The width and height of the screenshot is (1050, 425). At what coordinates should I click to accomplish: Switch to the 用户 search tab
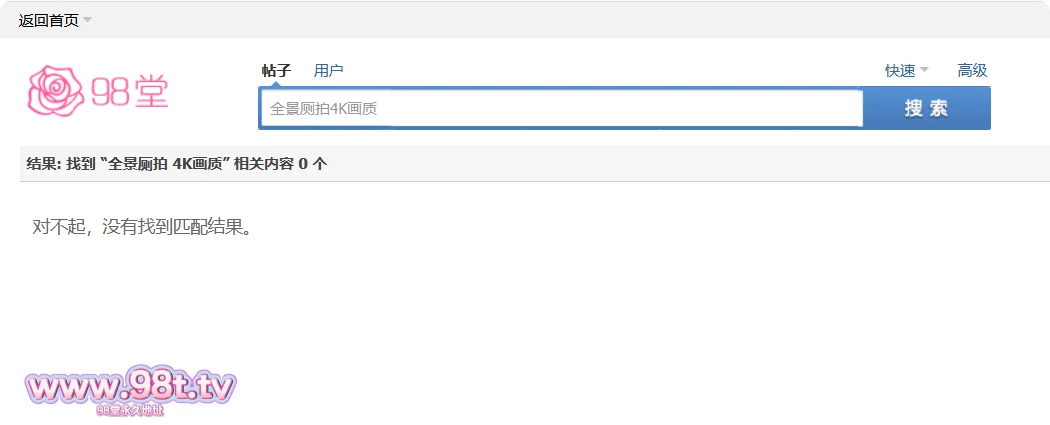click(x=328, y=70)
